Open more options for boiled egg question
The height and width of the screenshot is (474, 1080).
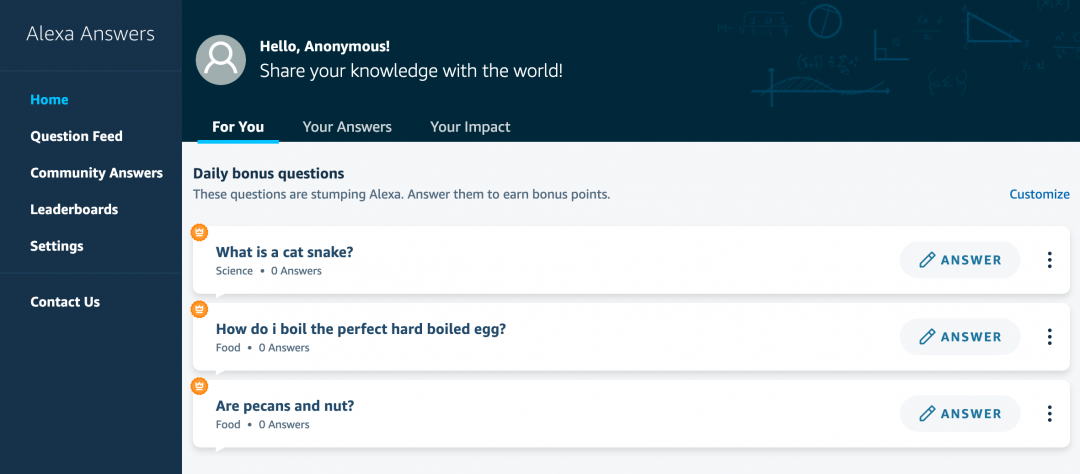(1049, 337)
